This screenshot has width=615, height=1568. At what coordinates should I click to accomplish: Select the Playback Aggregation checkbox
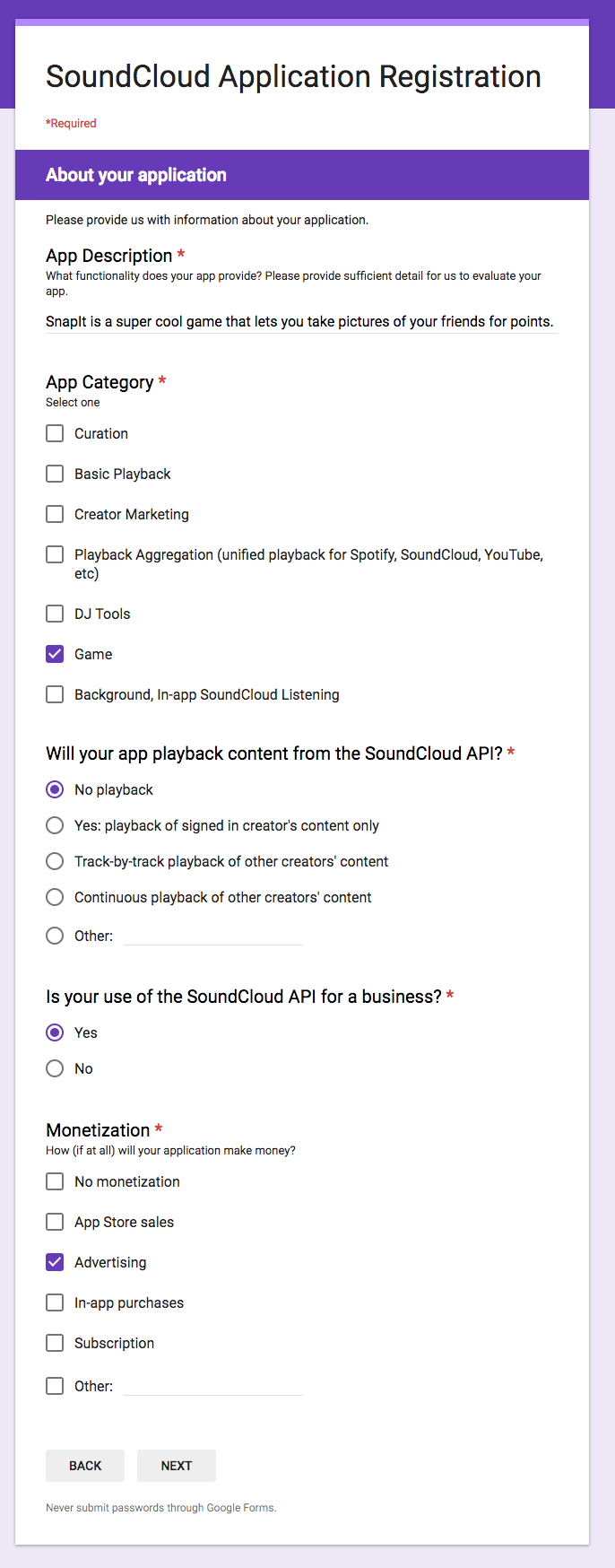pos(55,554)
